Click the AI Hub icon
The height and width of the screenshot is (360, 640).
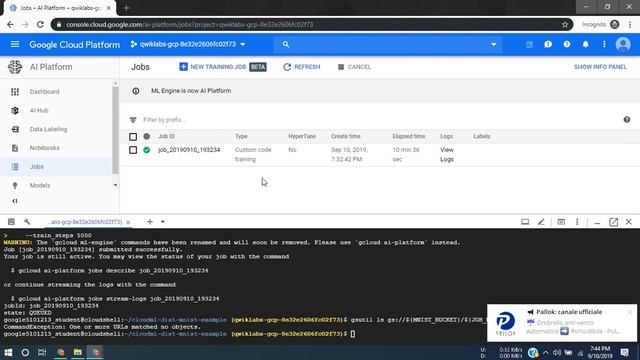point(15,111)
